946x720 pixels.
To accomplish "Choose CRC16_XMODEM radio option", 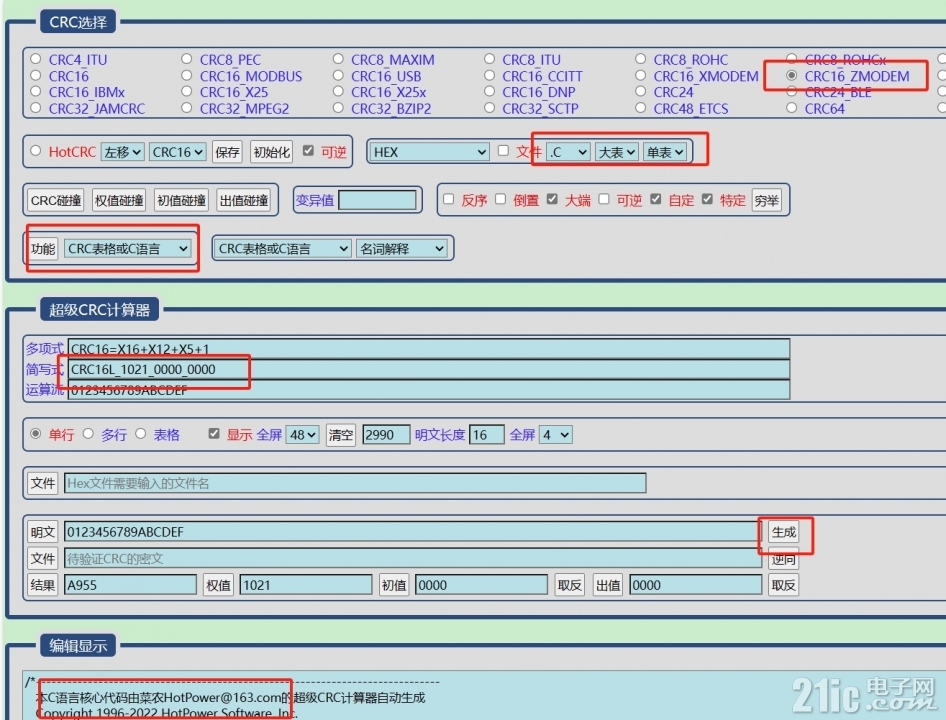I will click(x=640, y=75).
